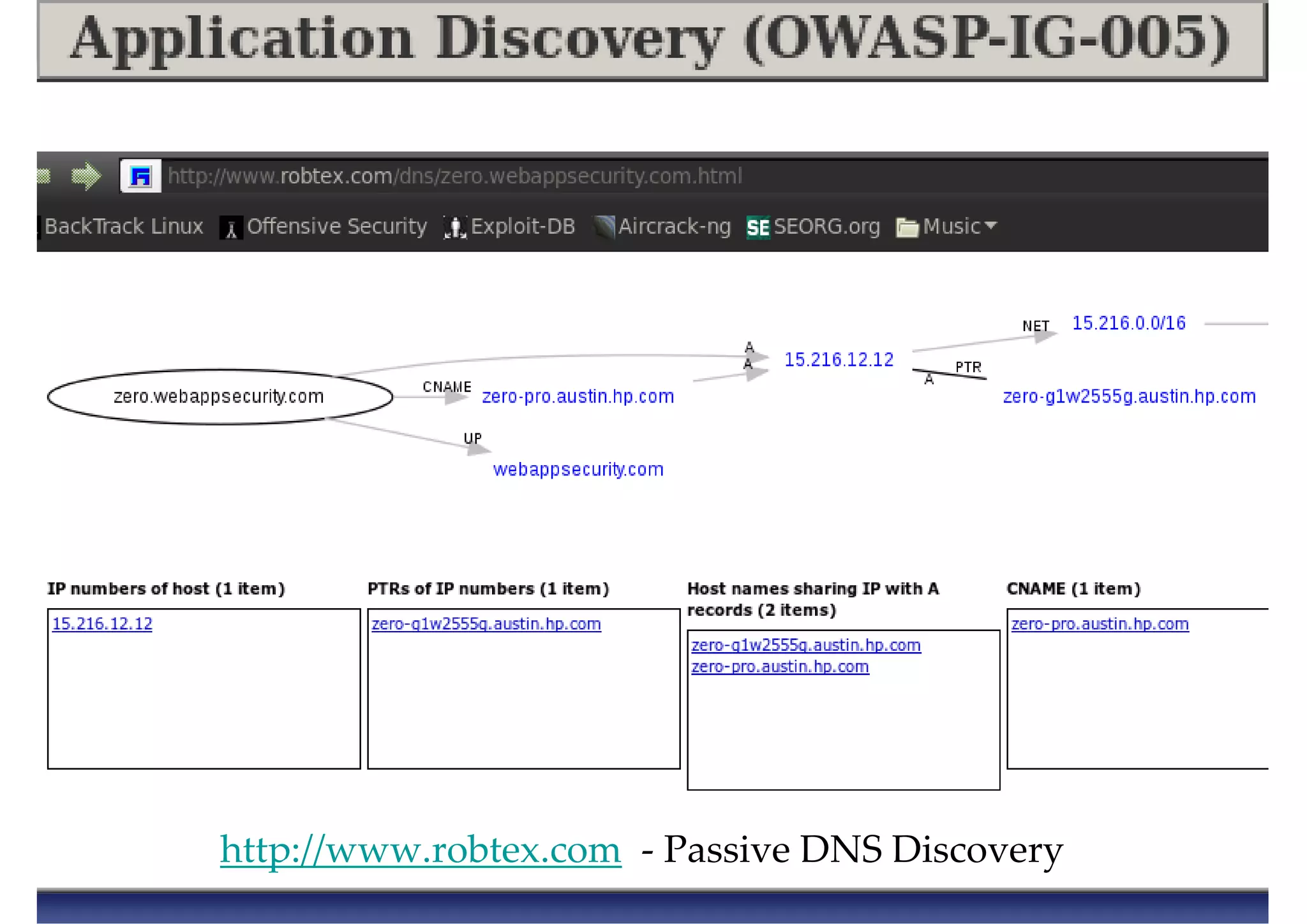Click the NET edge label in graph

(x=1036, y=327)
